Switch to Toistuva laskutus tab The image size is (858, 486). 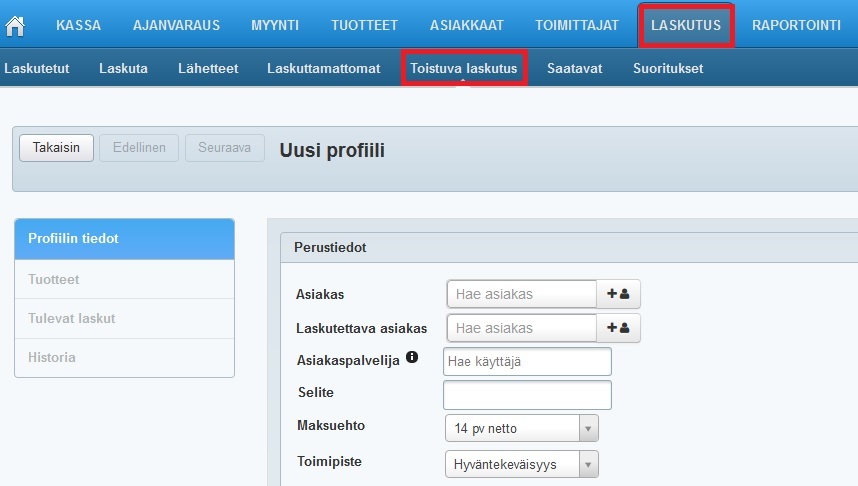(x=463, y=68)
